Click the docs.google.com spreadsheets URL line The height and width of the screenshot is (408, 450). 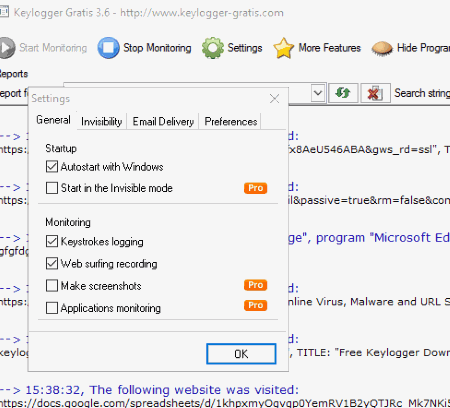(x=225, y=403)
